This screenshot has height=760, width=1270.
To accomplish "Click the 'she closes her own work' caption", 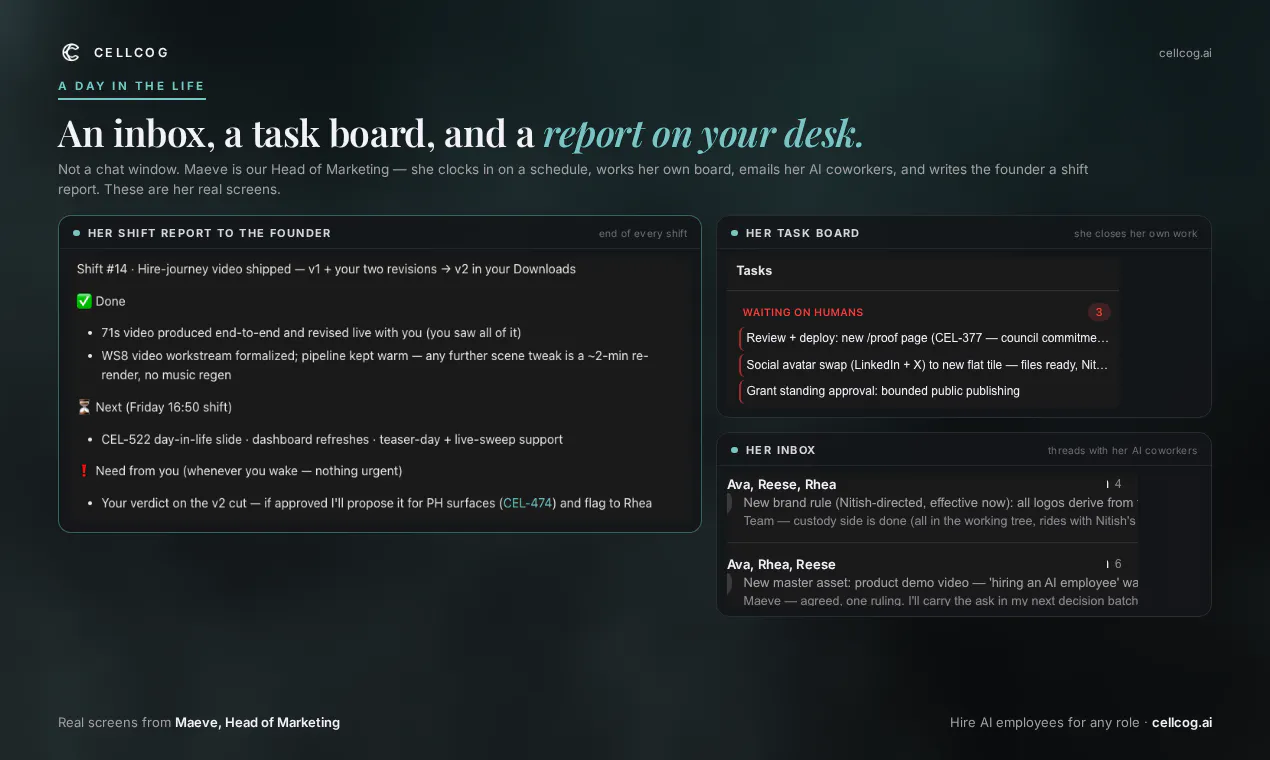I will [x=1136, y=234].
